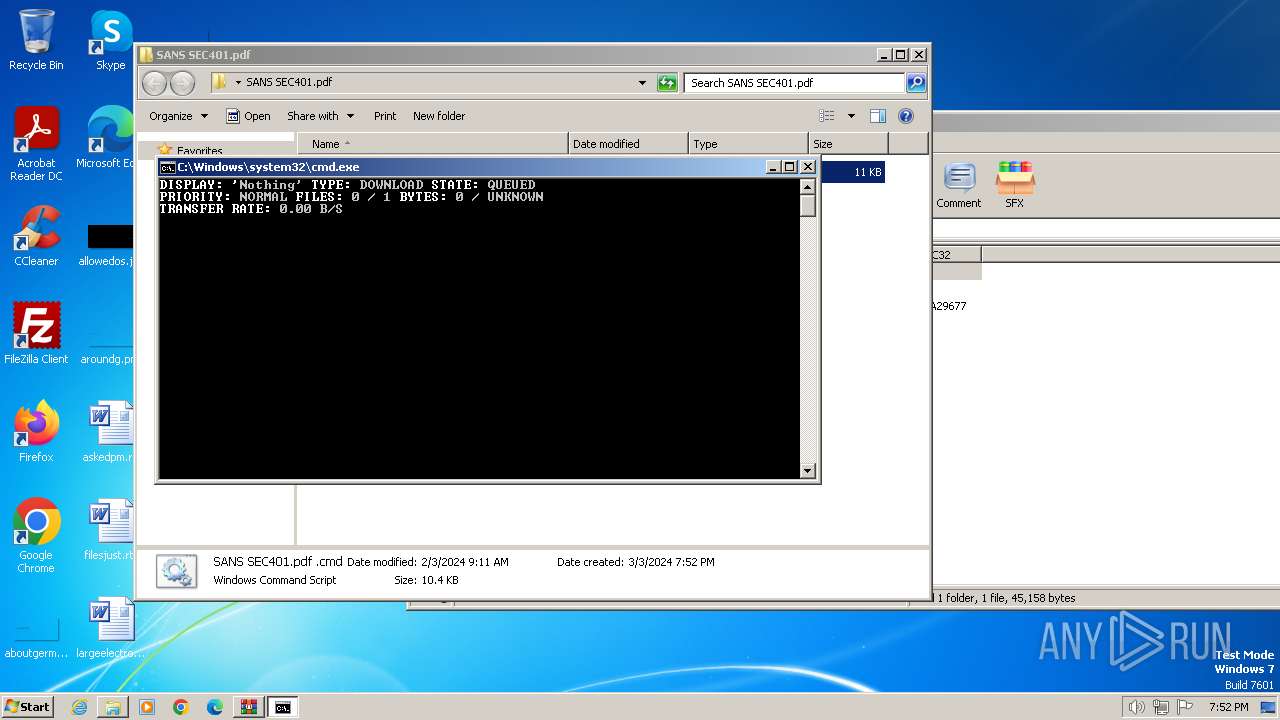Sort by the Name column header
The image size is (1280, 720).
click(432, 144)
